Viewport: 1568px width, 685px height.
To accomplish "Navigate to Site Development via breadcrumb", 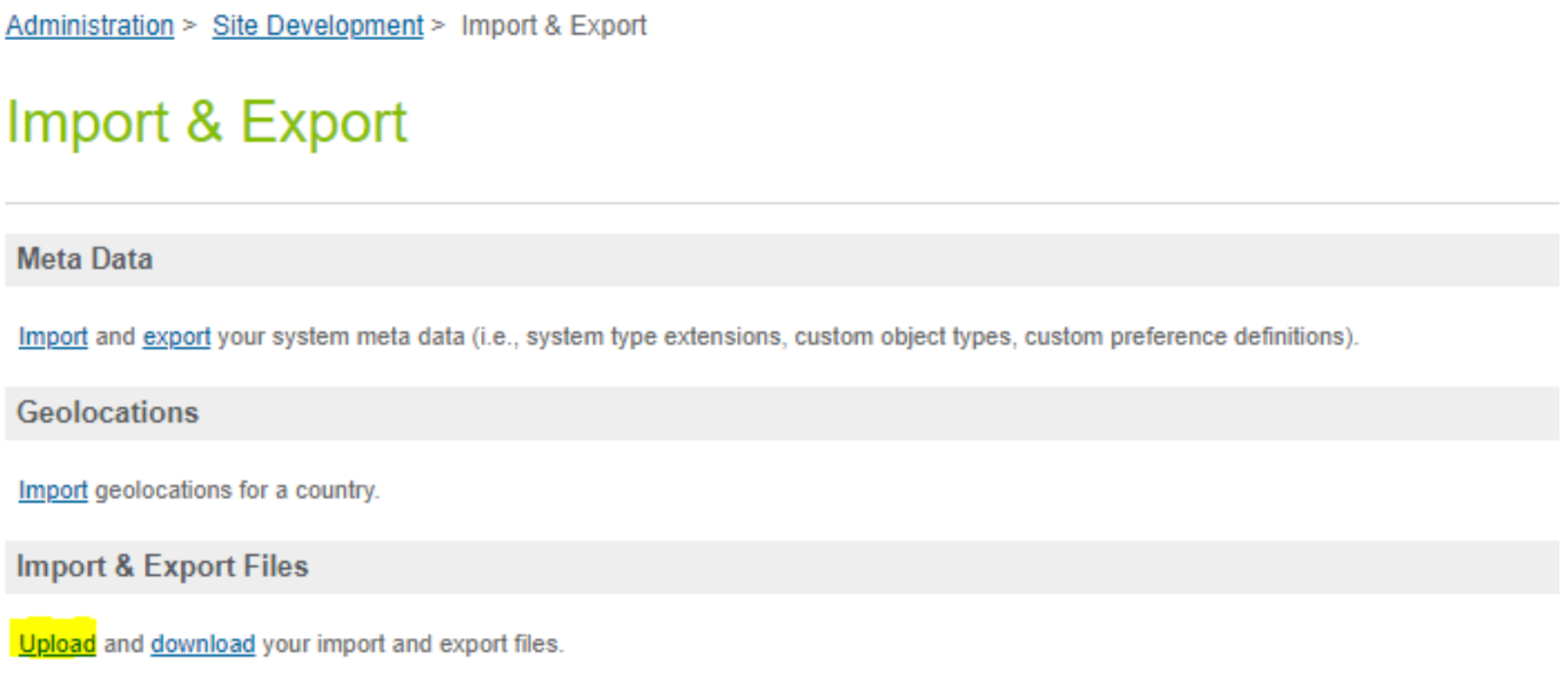I will coord(317,25).
